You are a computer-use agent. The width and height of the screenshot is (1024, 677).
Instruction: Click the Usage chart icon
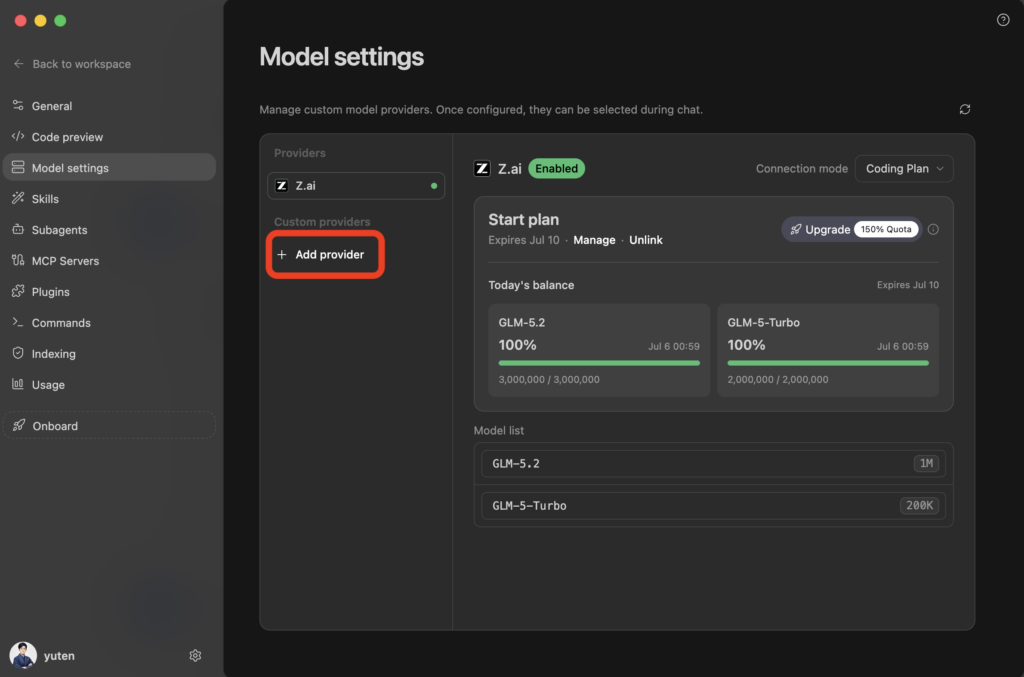(18, 384)
